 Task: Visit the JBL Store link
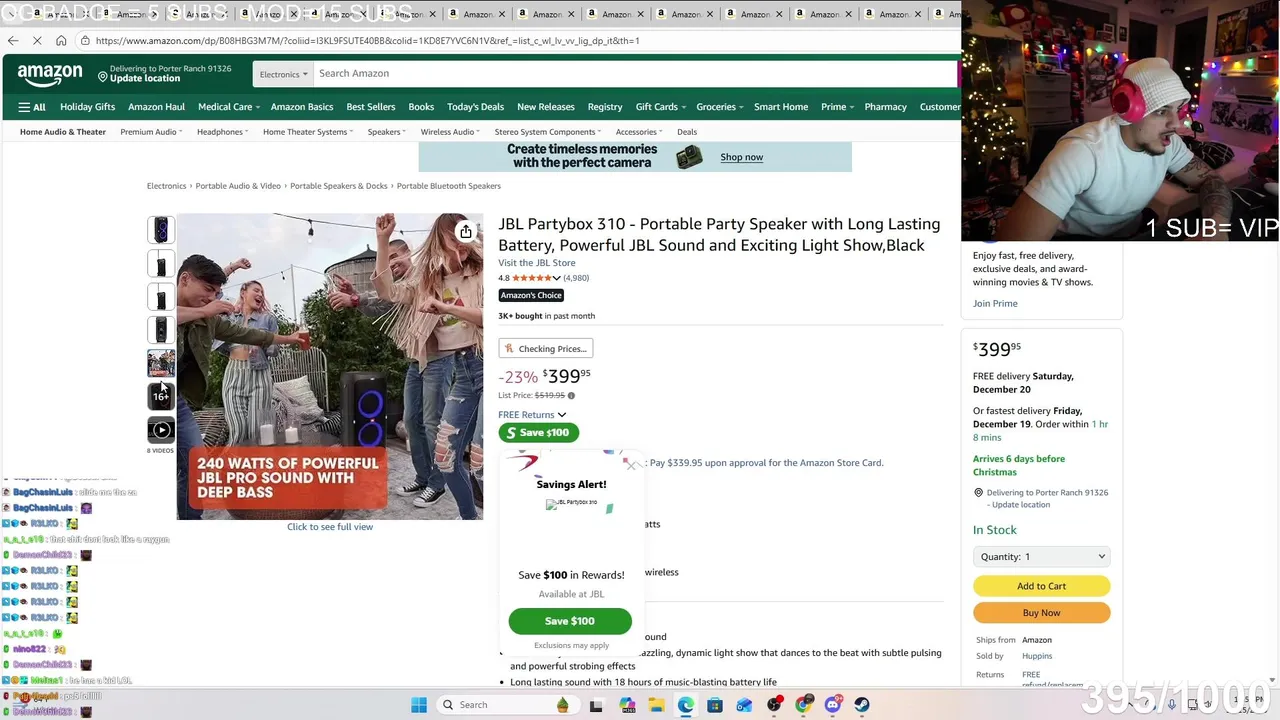537,263
